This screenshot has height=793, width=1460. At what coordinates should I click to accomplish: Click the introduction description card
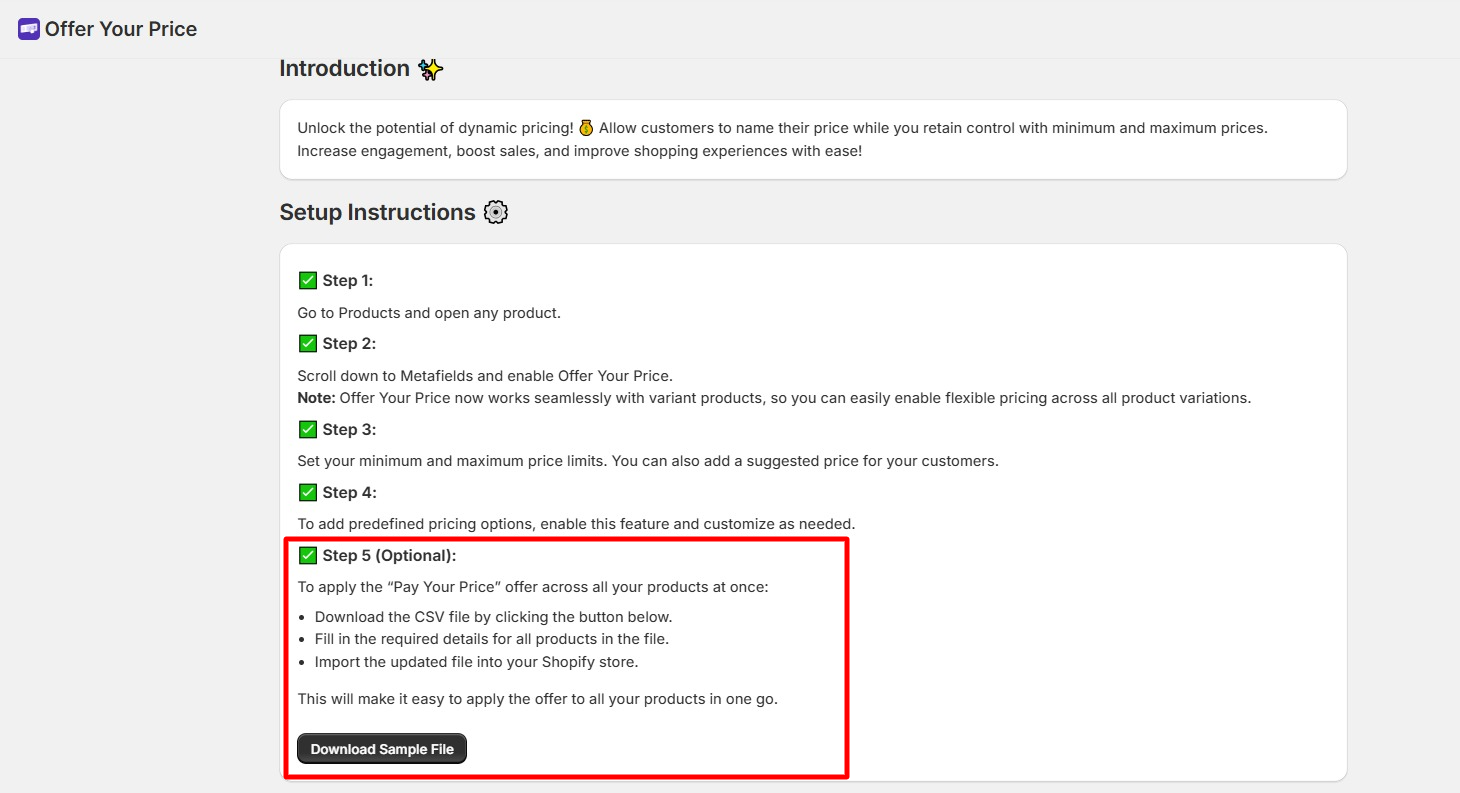coord(812,139)
